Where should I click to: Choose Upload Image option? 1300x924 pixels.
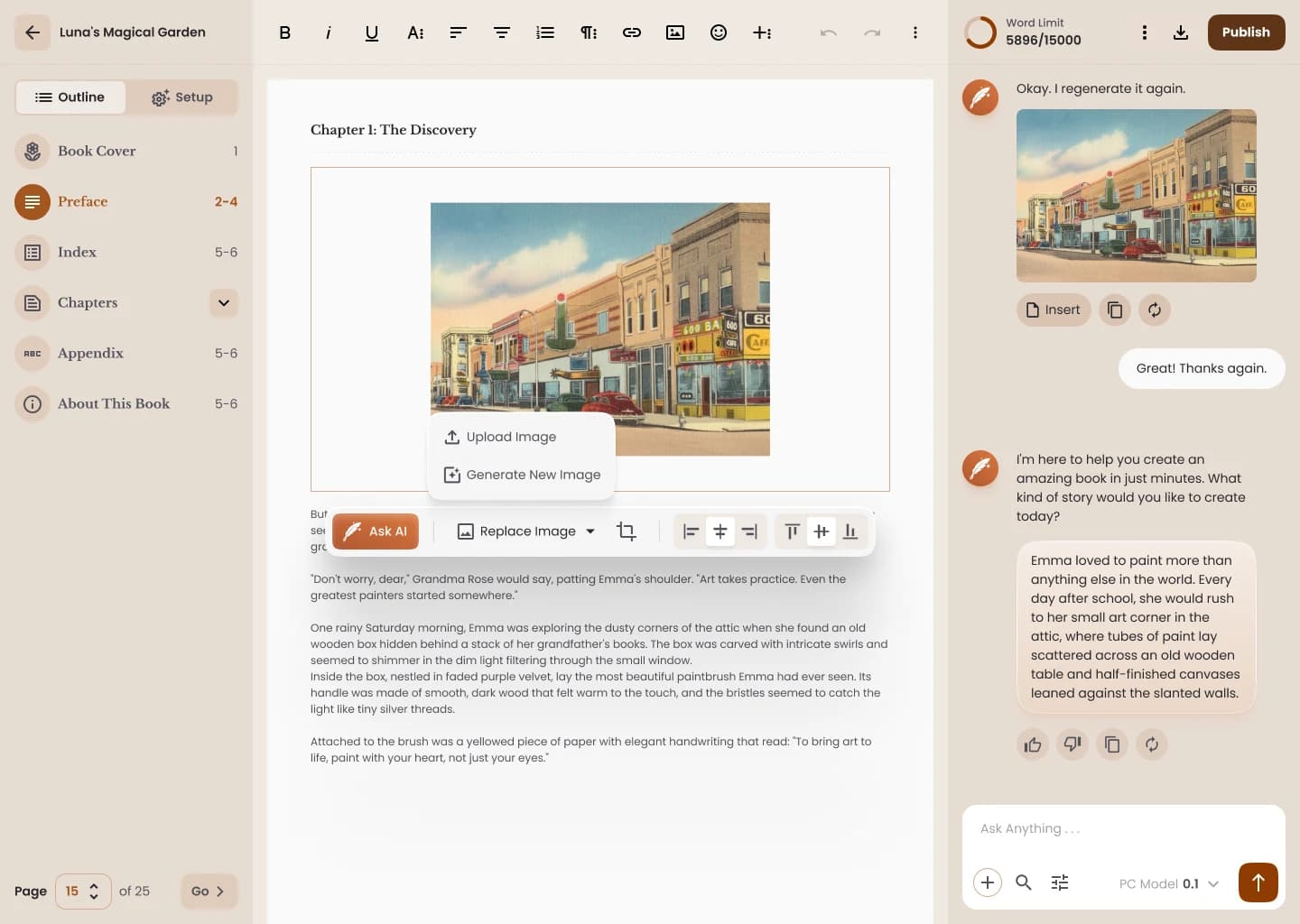tap(521, 437)
